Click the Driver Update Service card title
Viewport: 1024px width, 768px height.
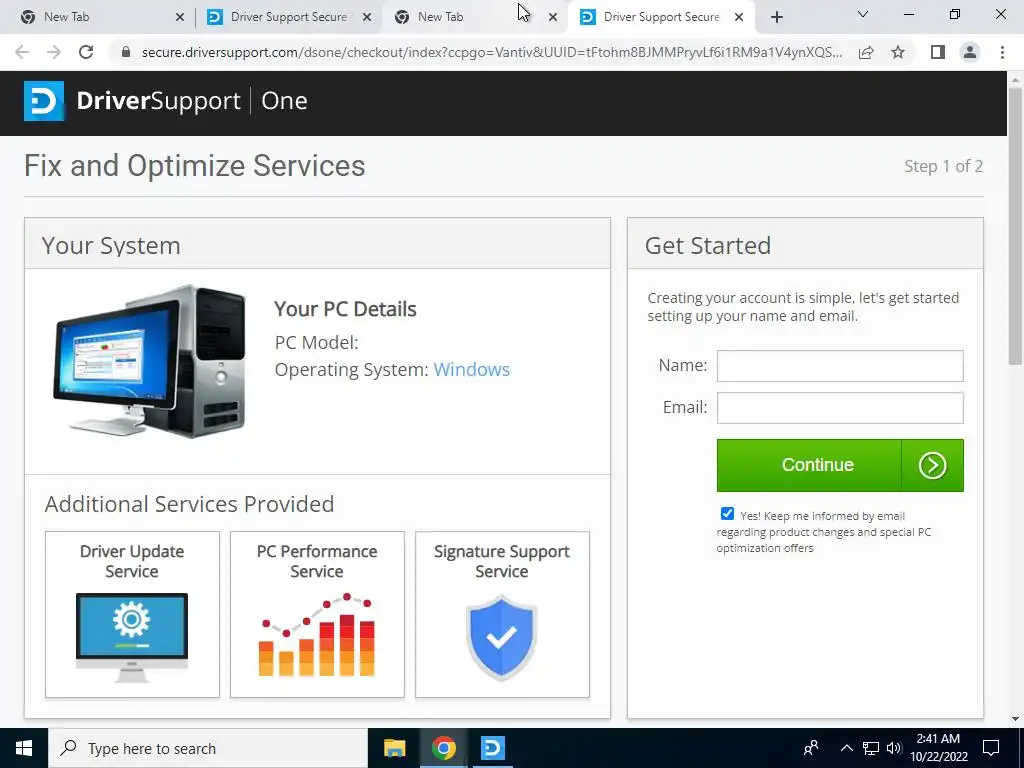pos(132,561)
